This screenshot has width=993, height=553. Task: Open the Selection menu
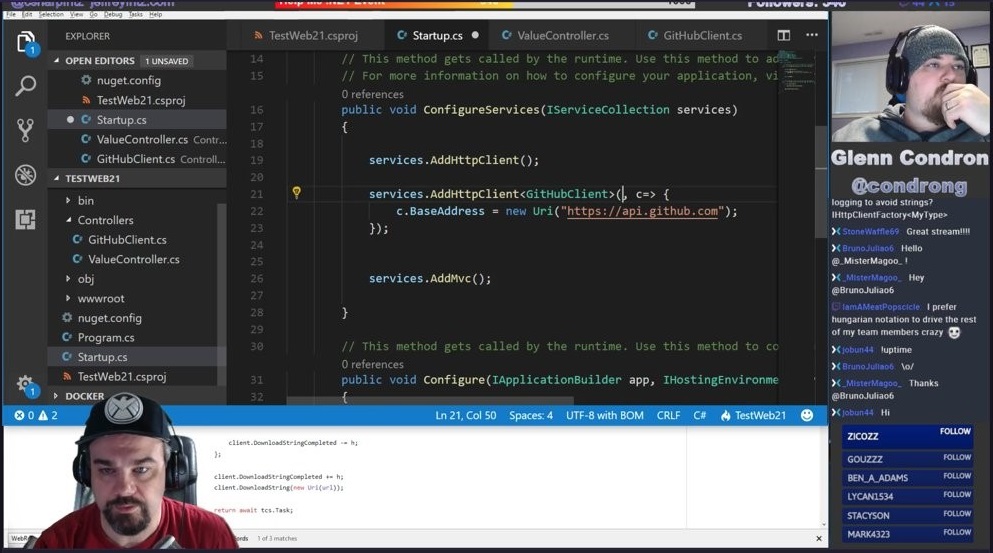[x=51, y=14]
